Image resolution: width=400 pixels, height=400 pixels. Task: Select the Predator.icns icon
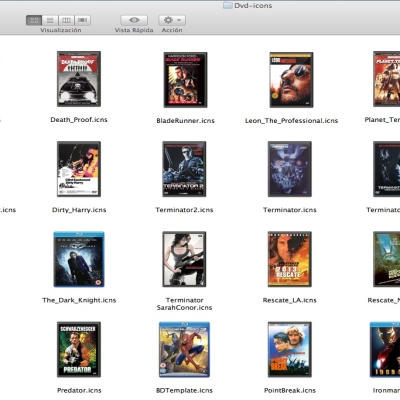pyautogui.click(x=79, y=349)
